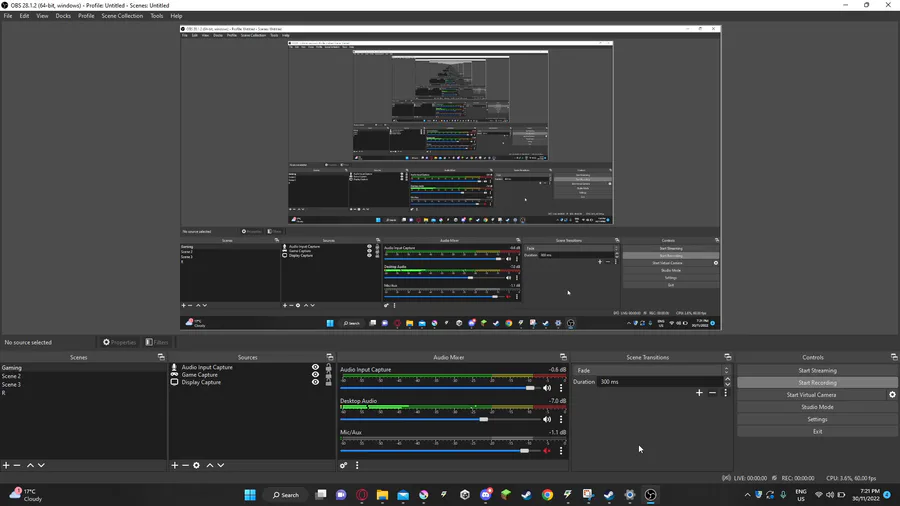Open source properties gear in Sources toolbar

196,465
